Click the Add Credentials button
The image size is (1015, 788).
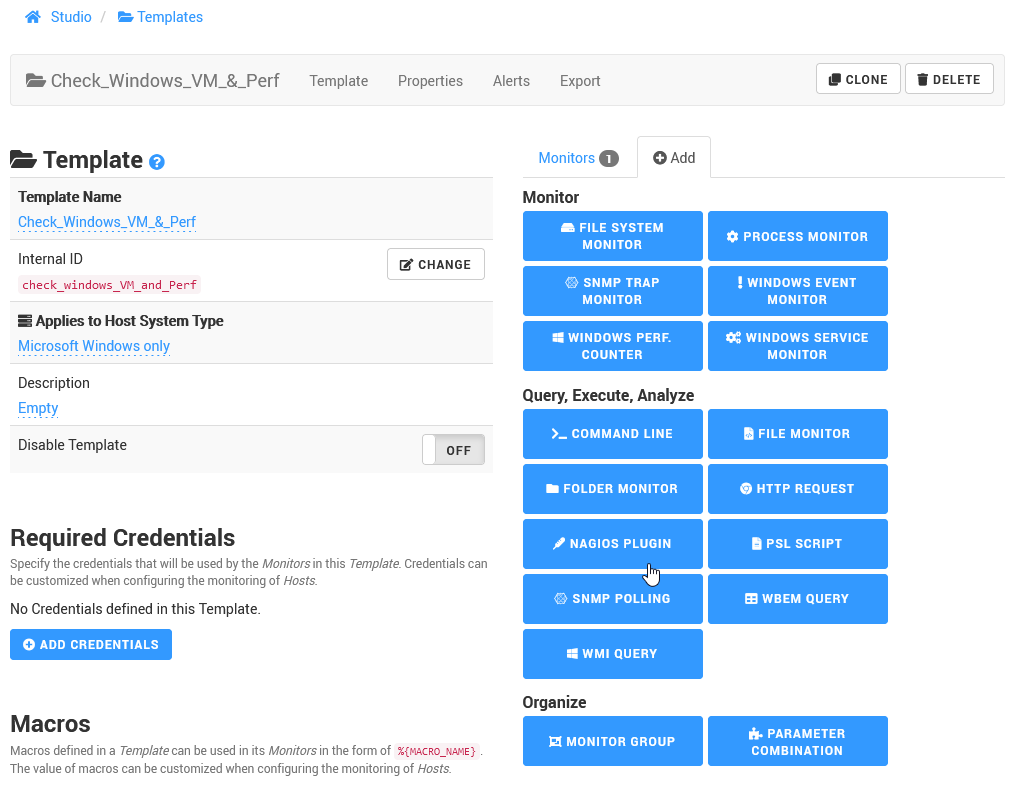(91, 645)
